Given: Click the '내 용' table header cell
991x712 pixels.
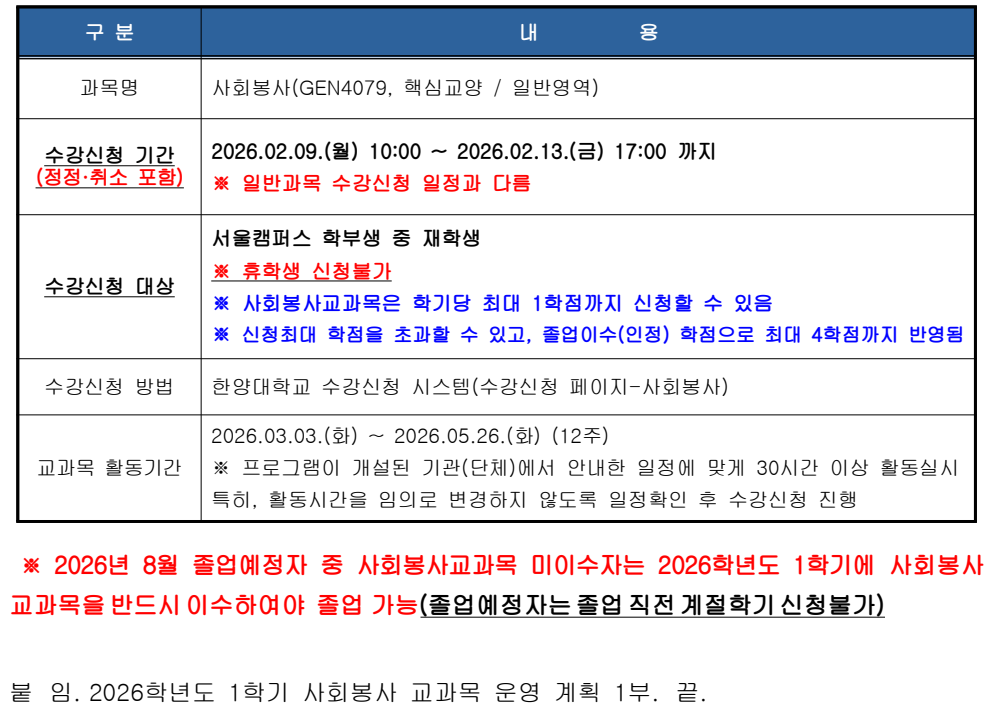Looking at the screenshot, I should [x=587, y=32].
